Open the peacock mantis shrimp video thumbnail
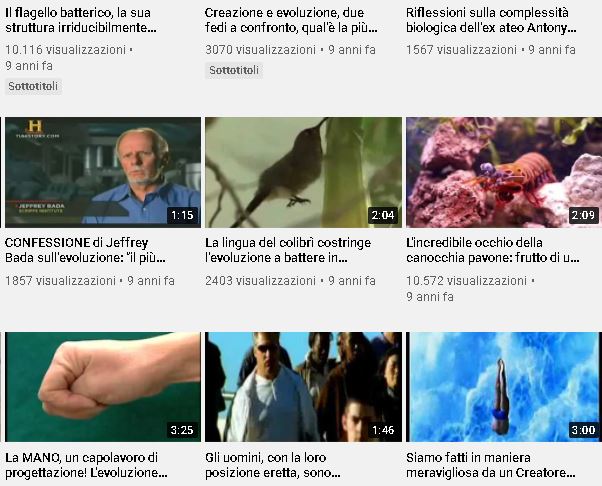Image resolution: width=602 pixels, height=486 pixels. pyautogui.click(x=504, y=172)
